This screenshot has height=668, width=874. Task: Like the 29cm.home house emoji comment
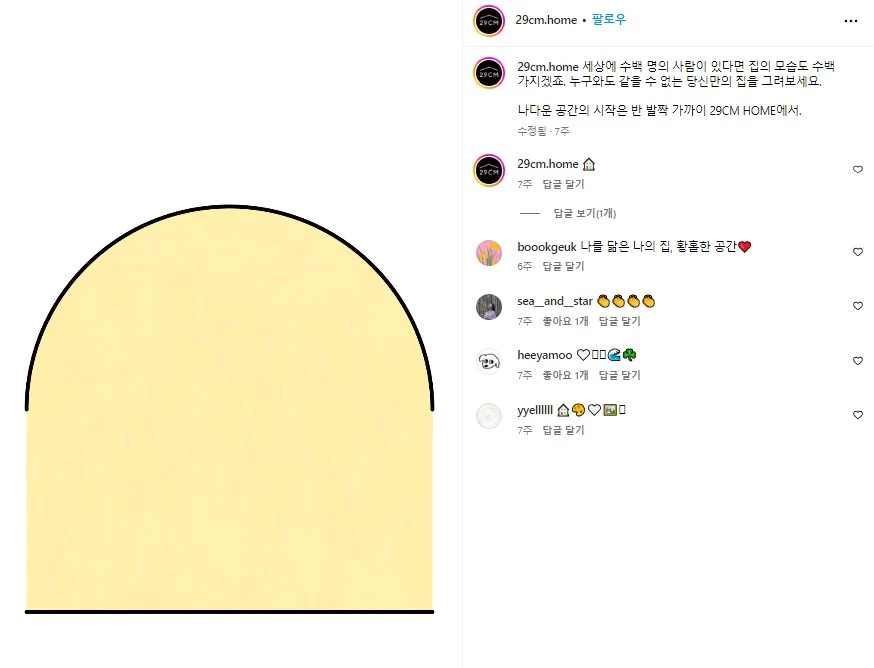pyautogui.click(x=858, y=170)
